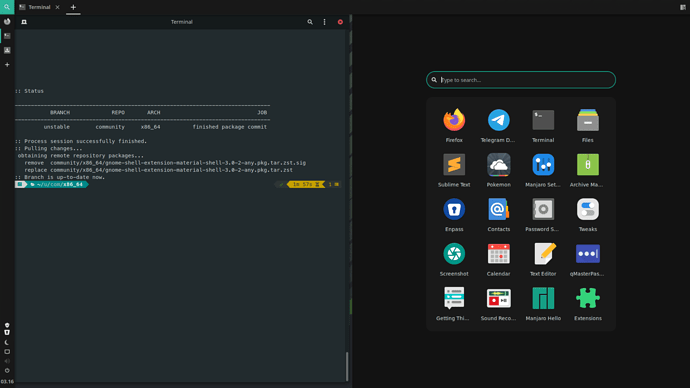690x388 pixels.
Task: Click the terminal vertical scrollbar
Action: click(347, 366)
